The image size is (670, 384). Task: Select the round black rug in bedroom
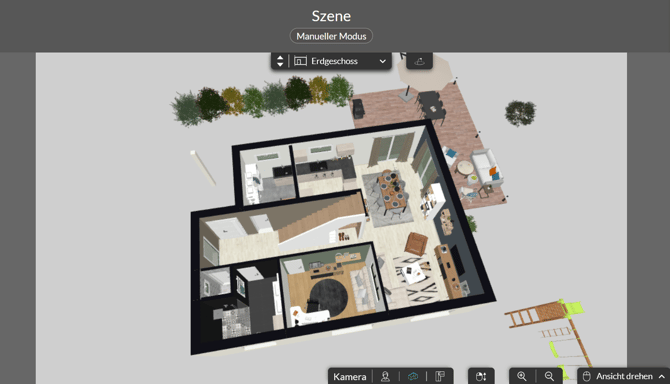pos(329,297)
